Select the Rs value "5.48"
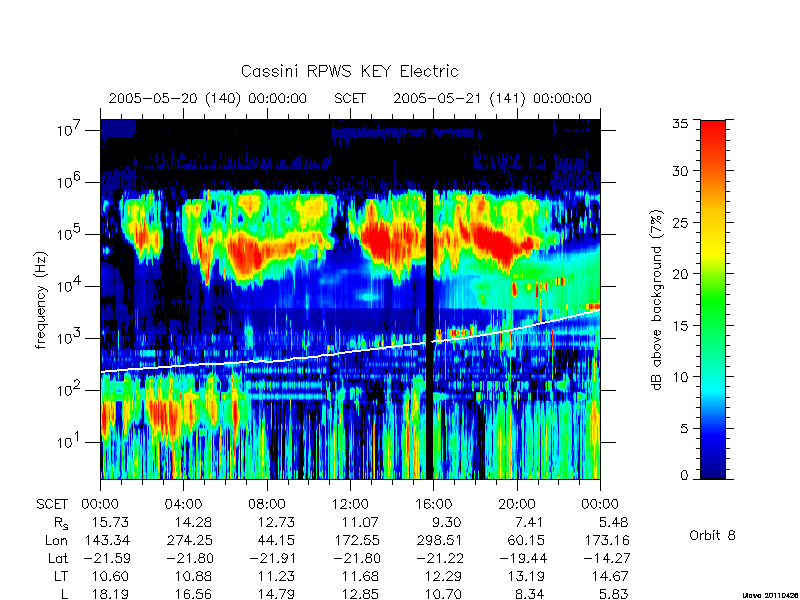This screenshot has height=600, width=800. pyautogui.click(x=613, y=522)
